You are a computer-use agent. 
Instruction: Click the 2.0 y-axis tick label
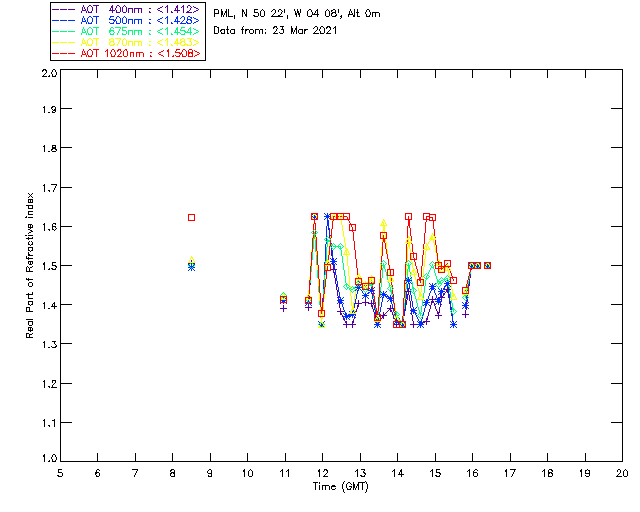pos(47,74)
